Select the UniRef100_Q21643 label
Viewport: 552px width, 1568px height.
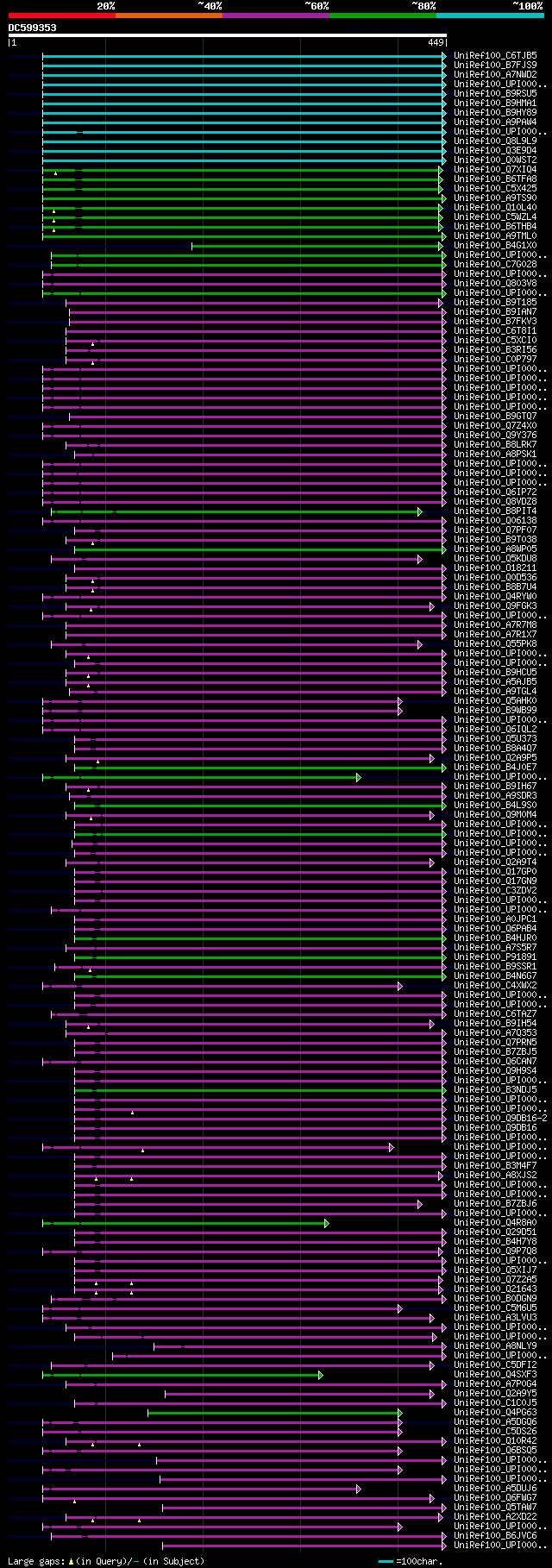click(x=495, y=1289)
